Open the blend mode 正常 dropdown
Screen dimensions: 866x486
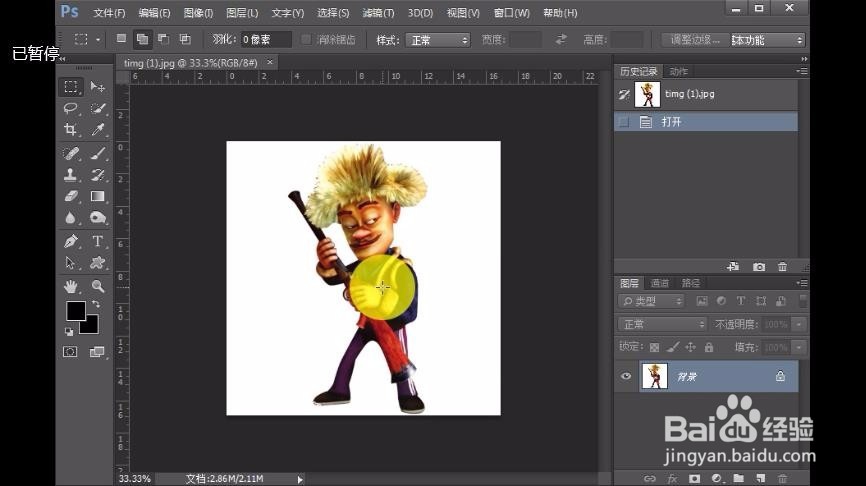[x=662, y=324]
